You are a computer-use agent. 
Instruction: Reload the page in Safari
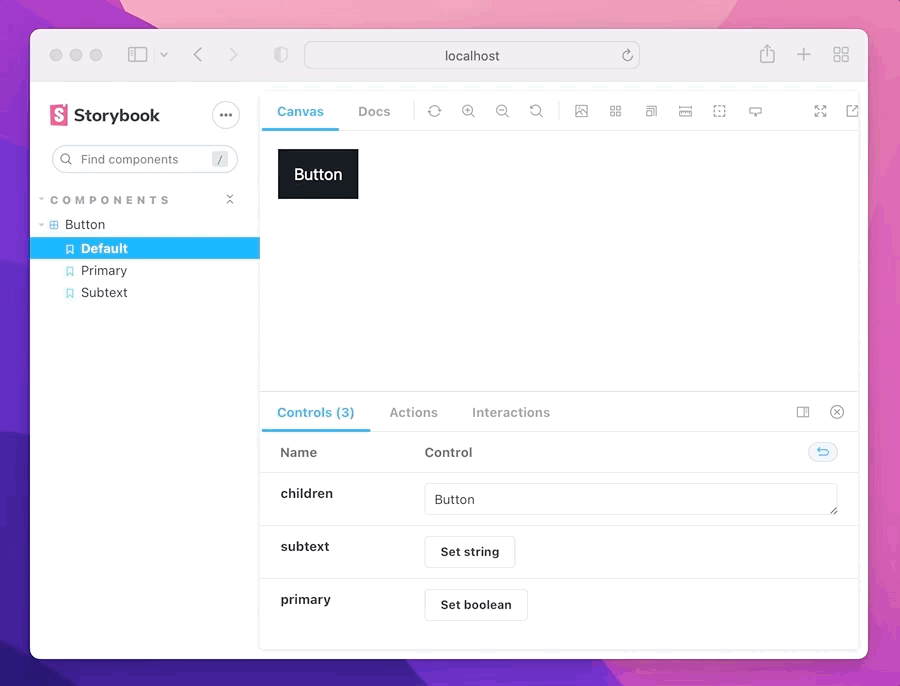pos(627,55)
